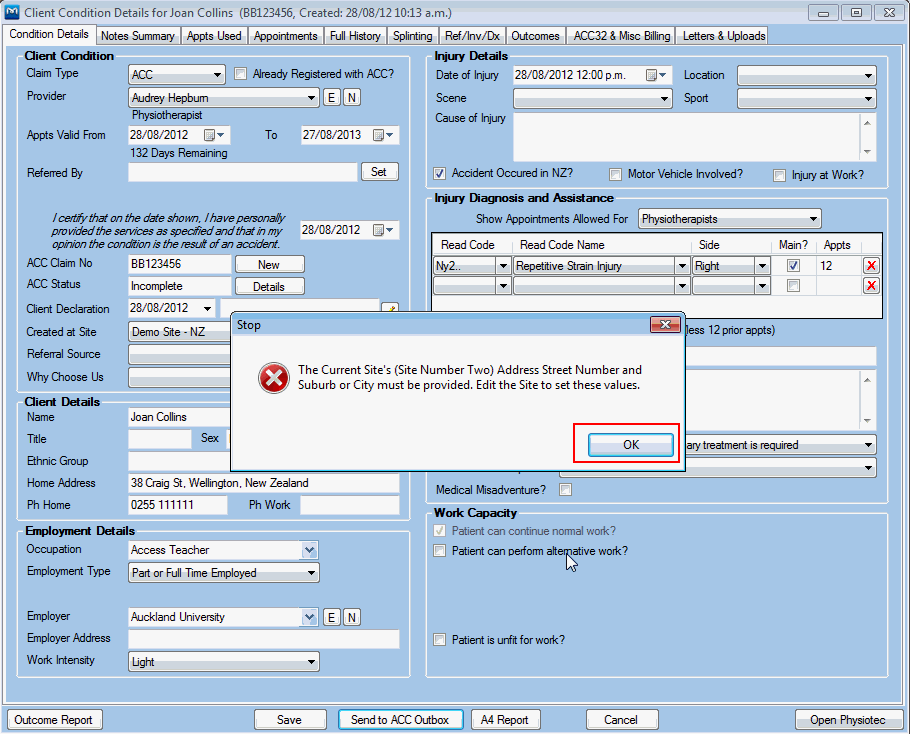
Task: Open the ACC32 & Misc Billing tab
Action: coord(621,36)
